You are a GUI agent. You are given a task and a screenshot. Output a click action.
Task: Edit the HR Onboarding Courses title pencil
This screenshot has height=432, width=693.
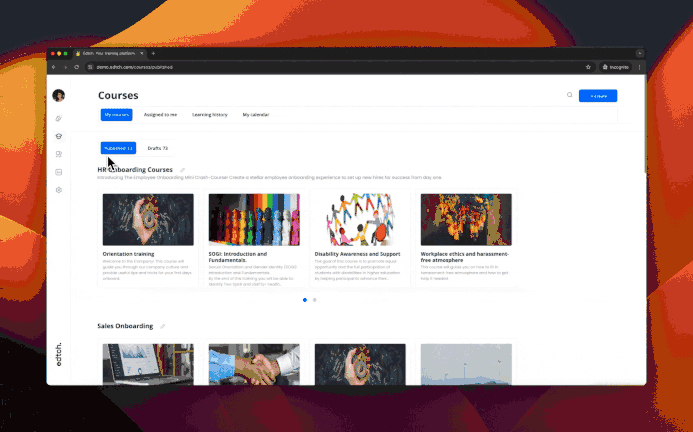tap(183, 170)
